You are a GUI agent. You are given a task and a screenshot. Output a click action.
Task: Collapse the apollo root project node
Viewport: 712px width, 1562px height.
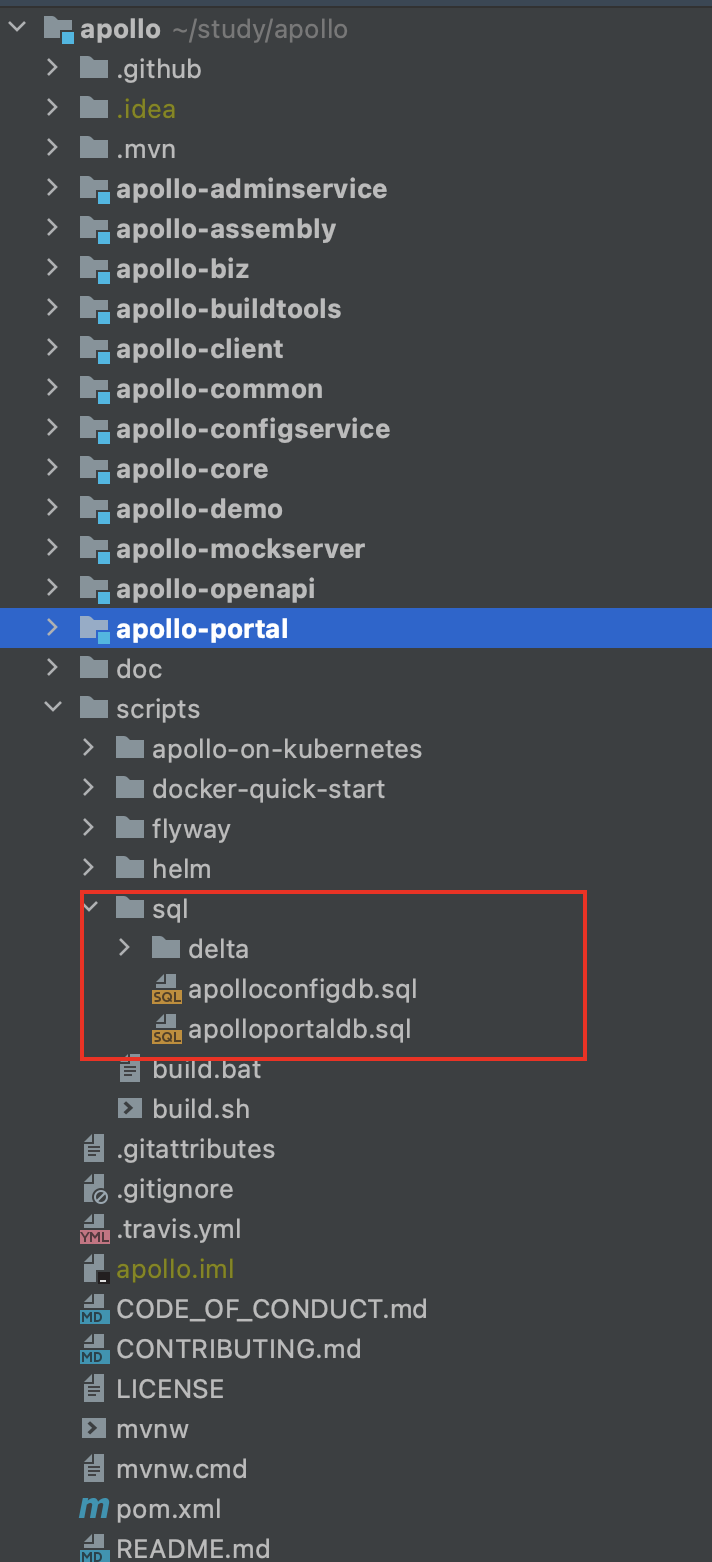point(16,27)
